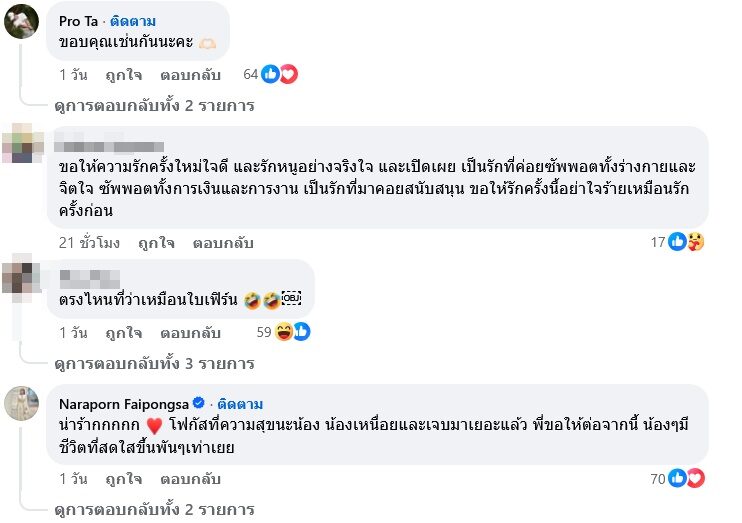Open reactions on the 17-reaction comment

(685, 241)
